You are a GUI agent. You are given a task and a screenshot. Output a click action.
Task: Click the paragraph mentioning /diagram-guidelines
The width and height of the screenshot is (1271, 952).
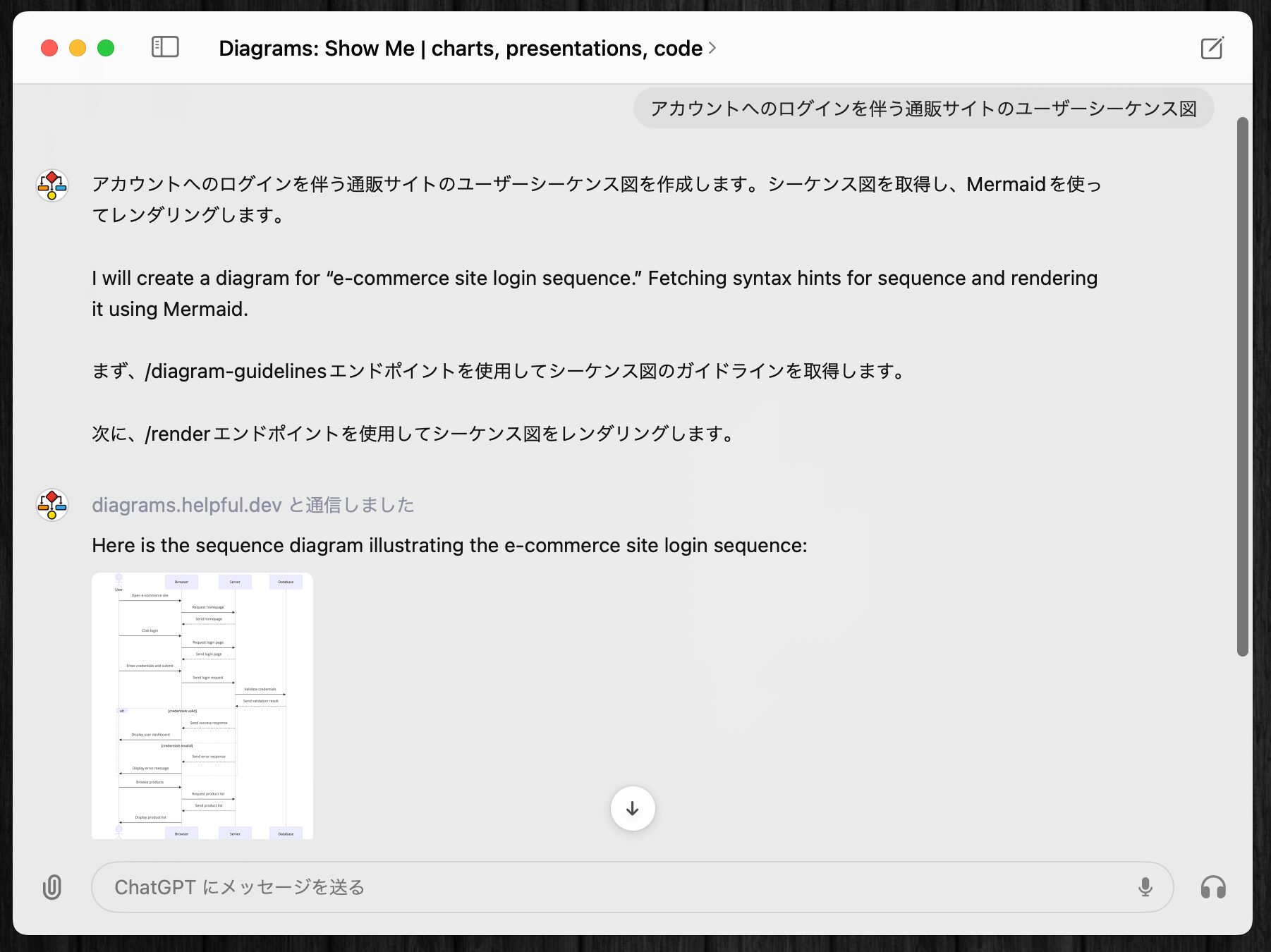point(498,371)
